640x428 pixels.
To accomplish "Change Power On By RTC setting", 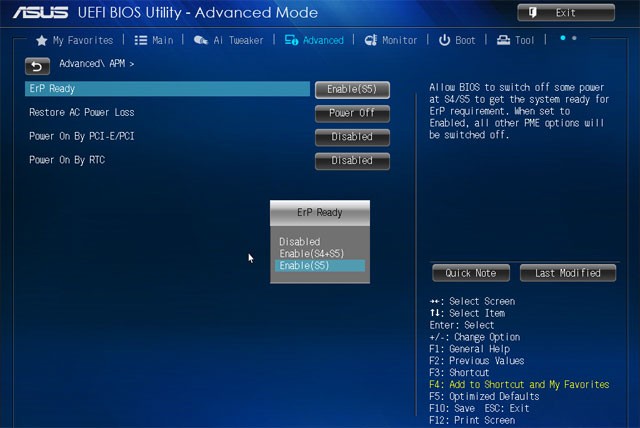I will pos(352,161).
